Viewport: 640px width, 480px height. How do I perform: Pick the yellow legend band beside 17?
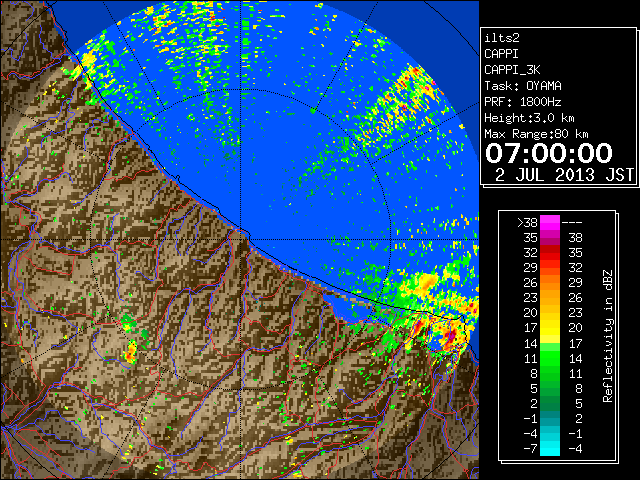[550, 328]
